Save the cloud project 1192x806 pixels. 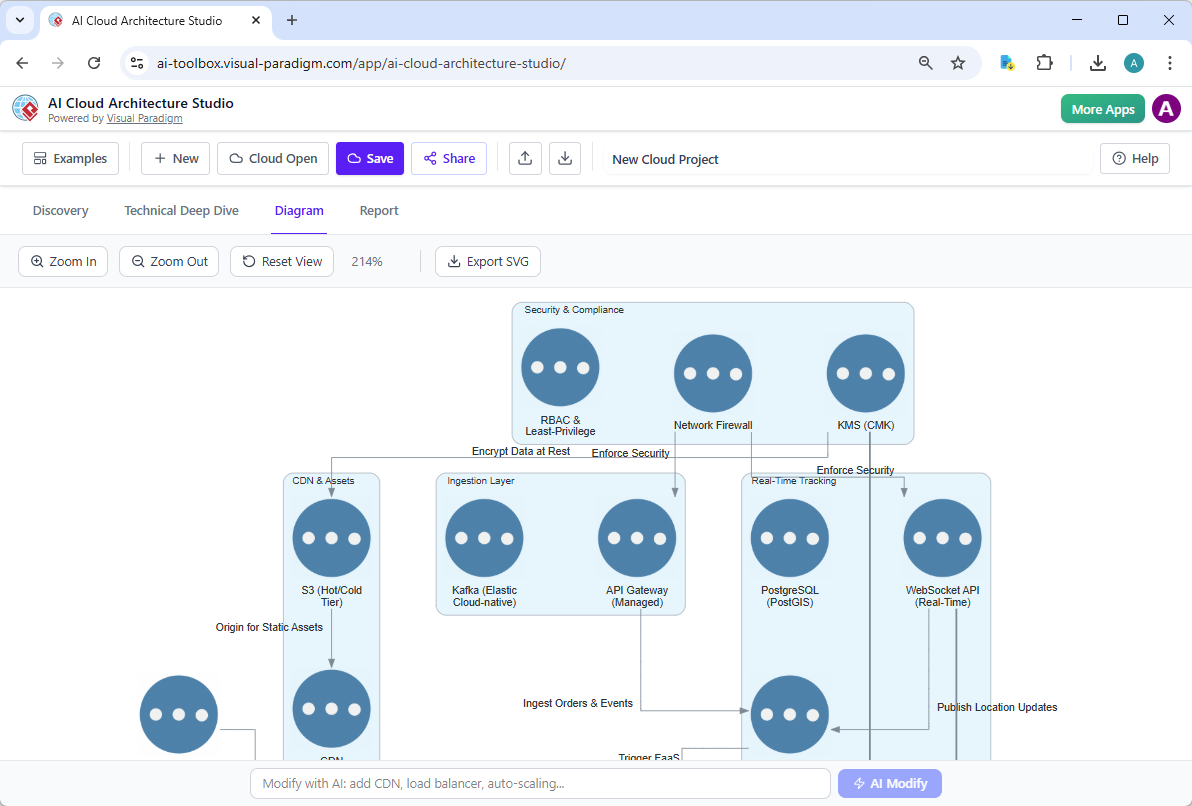[x=369, y=158]
